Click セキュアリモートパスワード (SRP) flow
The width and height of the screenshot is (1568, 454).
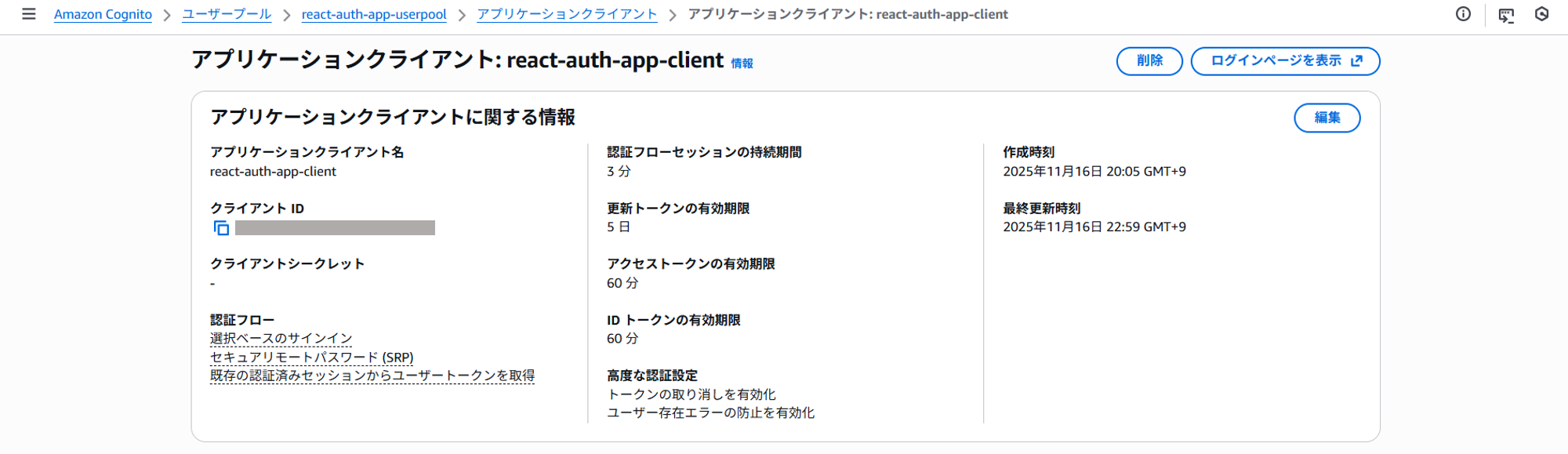pos(311,358)
